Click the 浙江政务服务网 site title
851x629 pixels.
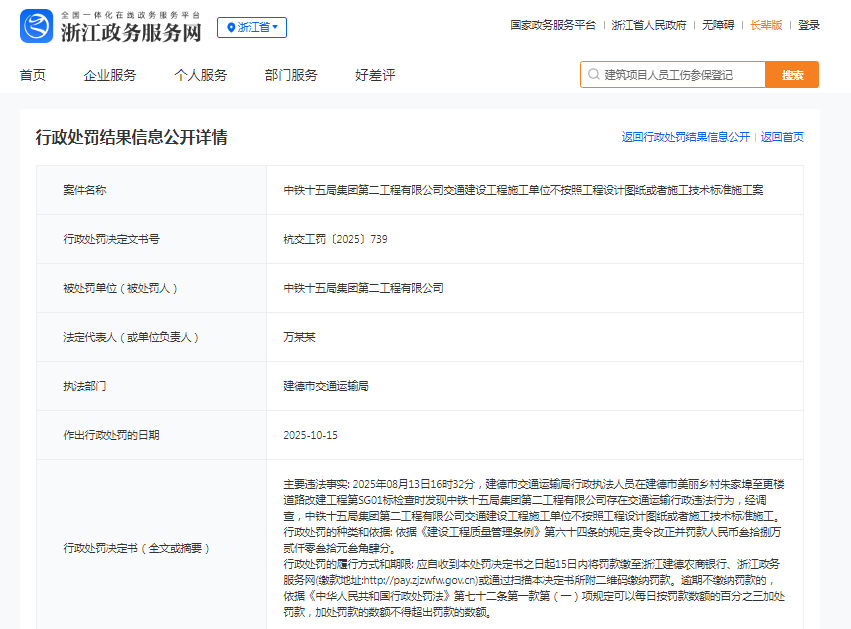click(x=131, y=32)
